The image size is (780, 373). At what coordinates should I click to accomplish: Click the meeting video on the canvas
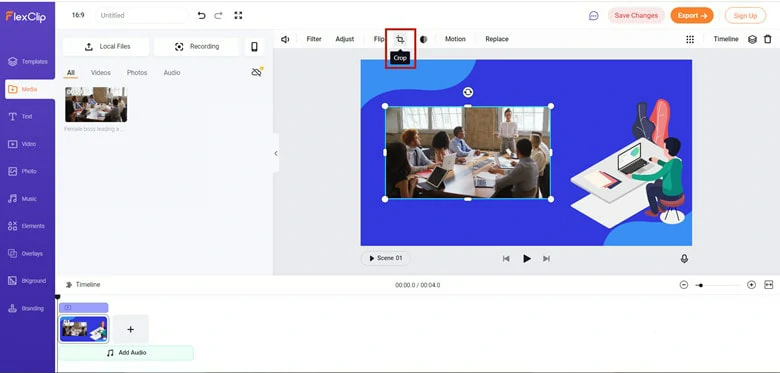(468, 152)
